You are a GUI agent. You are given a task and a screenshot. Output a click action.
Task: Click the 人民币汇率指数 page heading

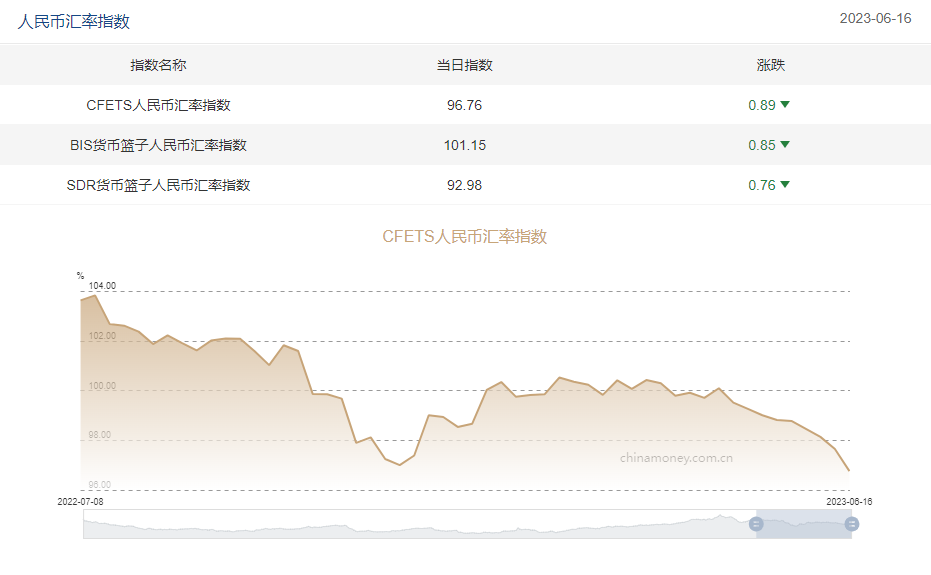[x=74, y=21]
